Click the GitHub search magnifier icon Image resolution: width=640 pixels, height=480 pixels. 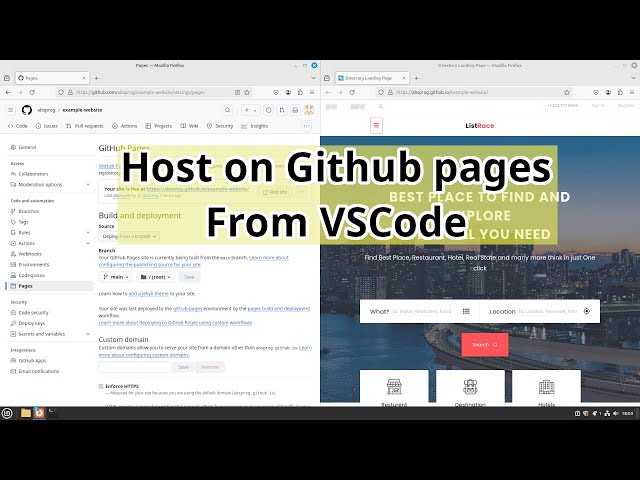227,110
